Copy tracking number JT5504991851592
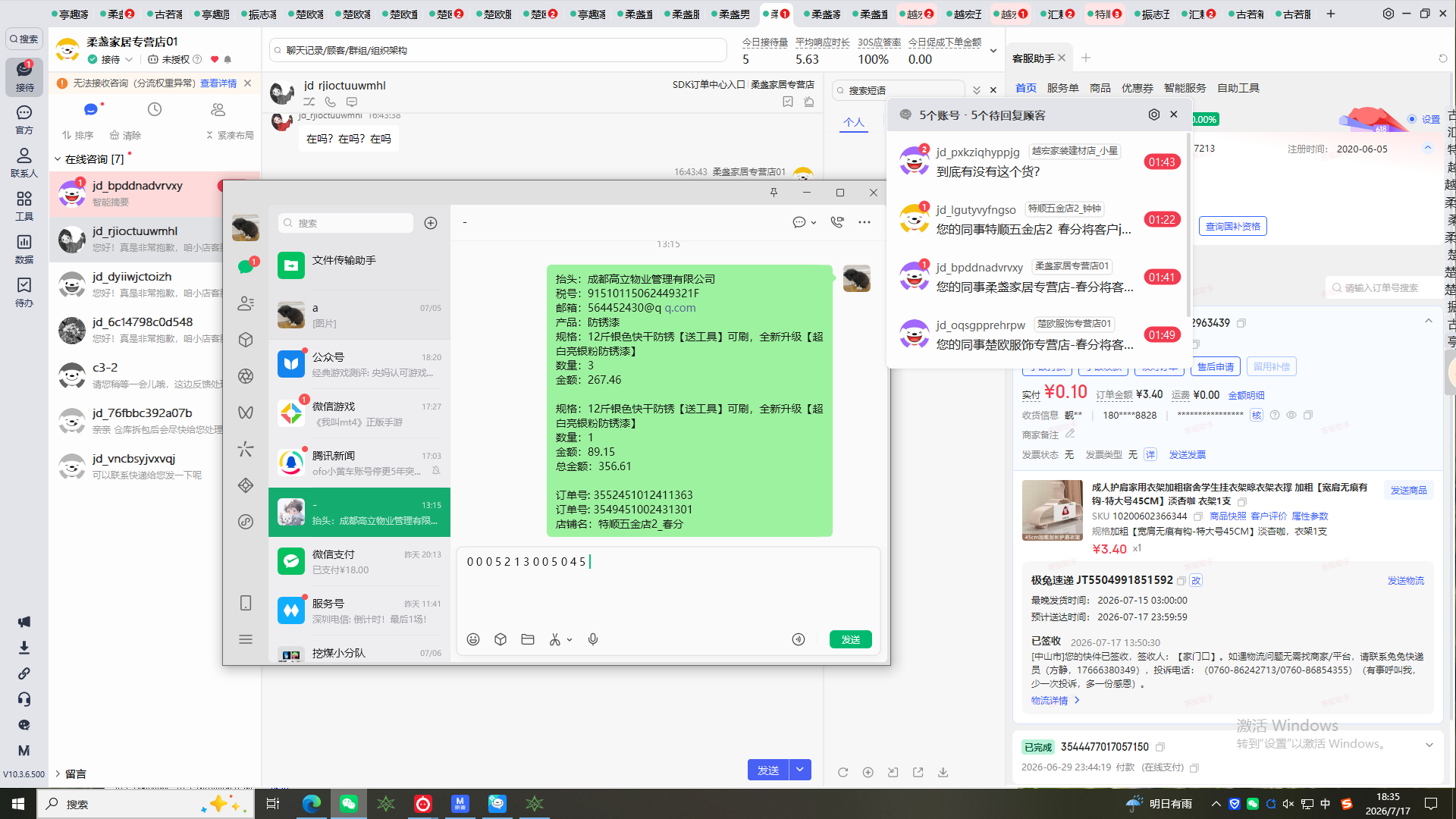 click(1181, 581)
